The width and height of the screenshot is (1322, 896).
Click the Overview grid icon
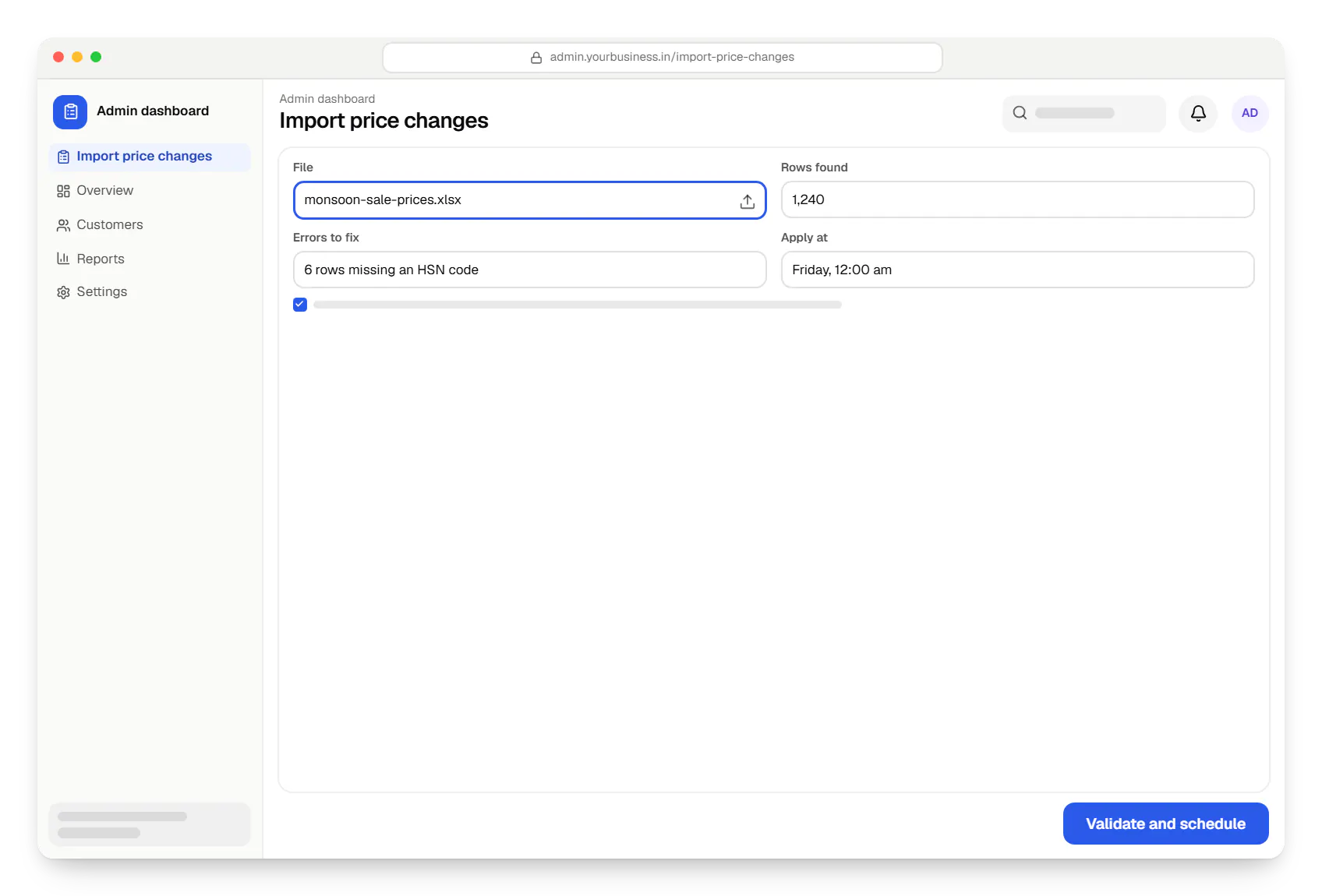click(63, 191)
